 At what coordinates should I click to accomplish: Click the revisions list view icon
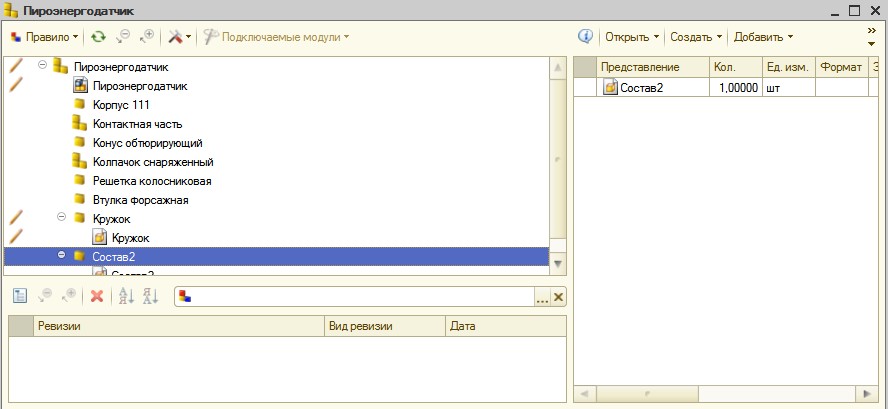[x=20, y=296]
